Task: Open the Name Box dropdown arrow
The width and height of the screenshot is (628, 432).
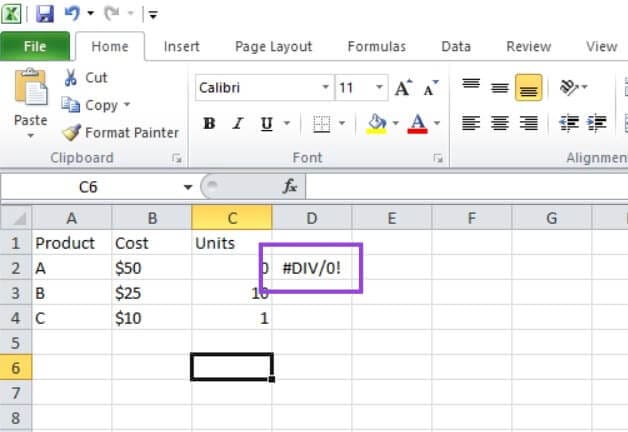Action: pyautogui.click(x=187, y=187)
